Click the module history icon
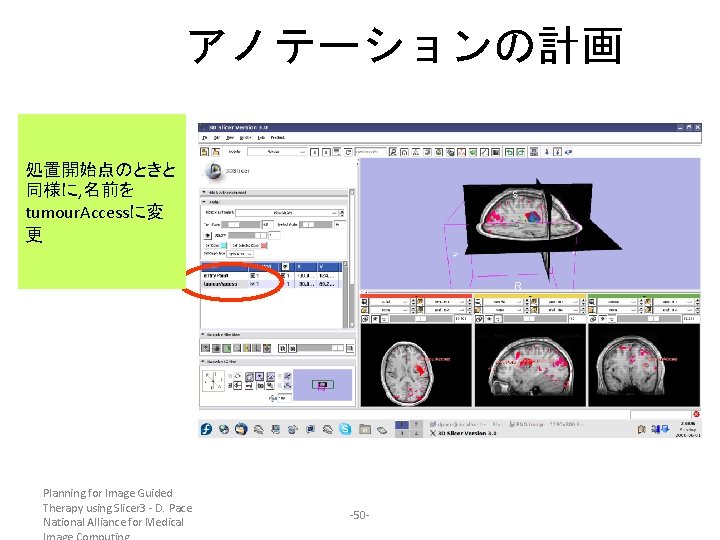Image resolution: width=720 pixels, height=540 pixels. (x=337, y=152)
